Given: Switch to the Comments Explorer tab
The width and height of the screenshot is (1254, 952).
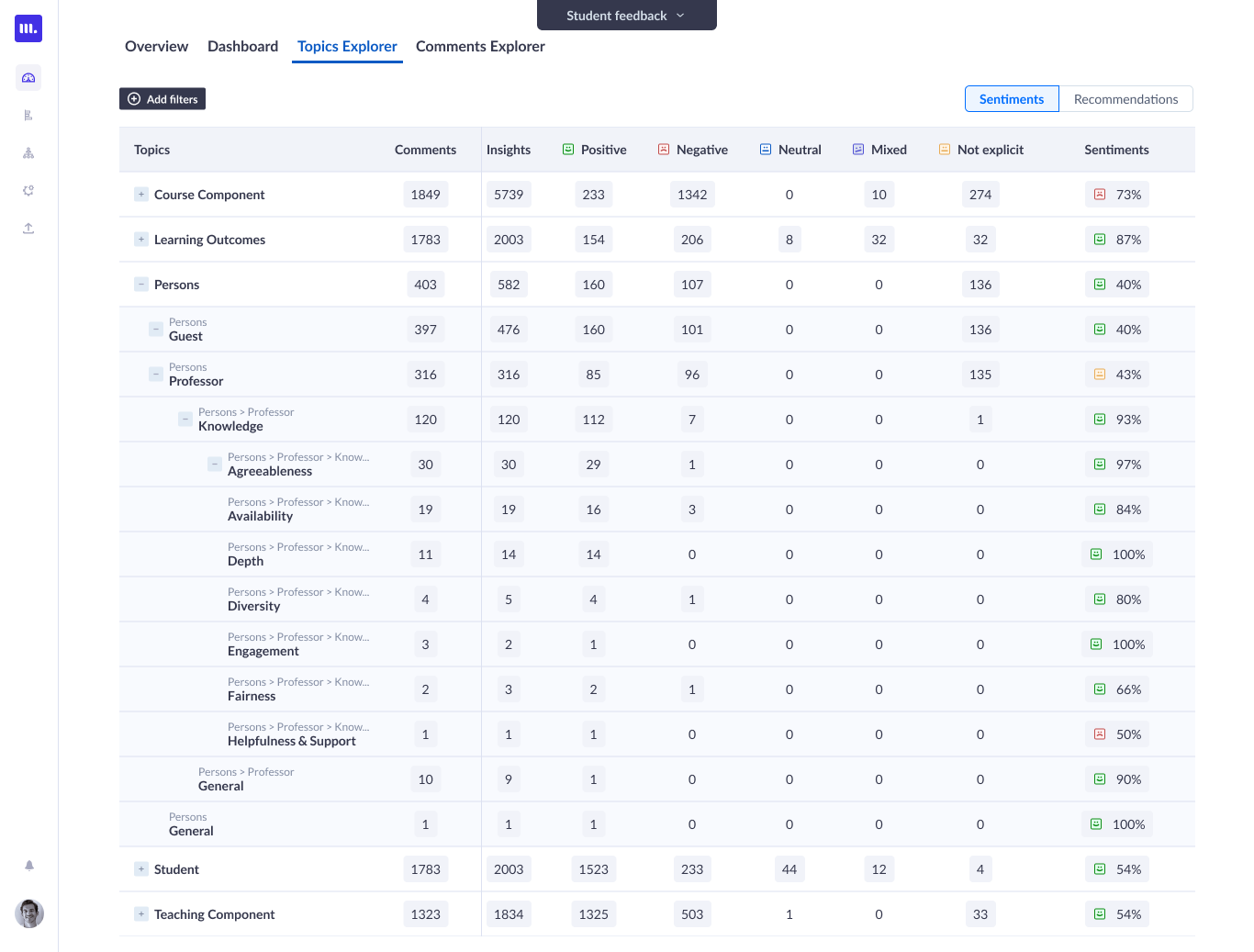Looking at the screenshot, I should tap(480, 47).
